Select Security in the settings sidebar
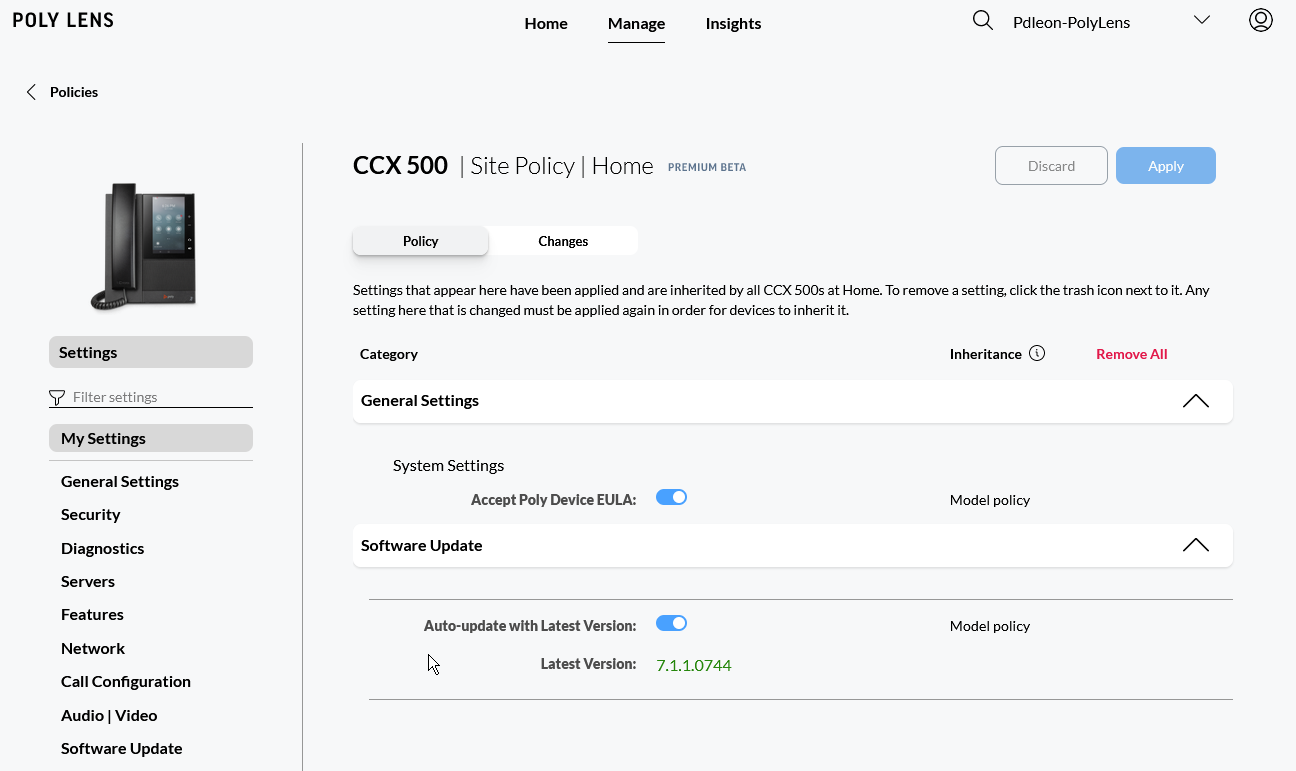 [x=91, y=514]
